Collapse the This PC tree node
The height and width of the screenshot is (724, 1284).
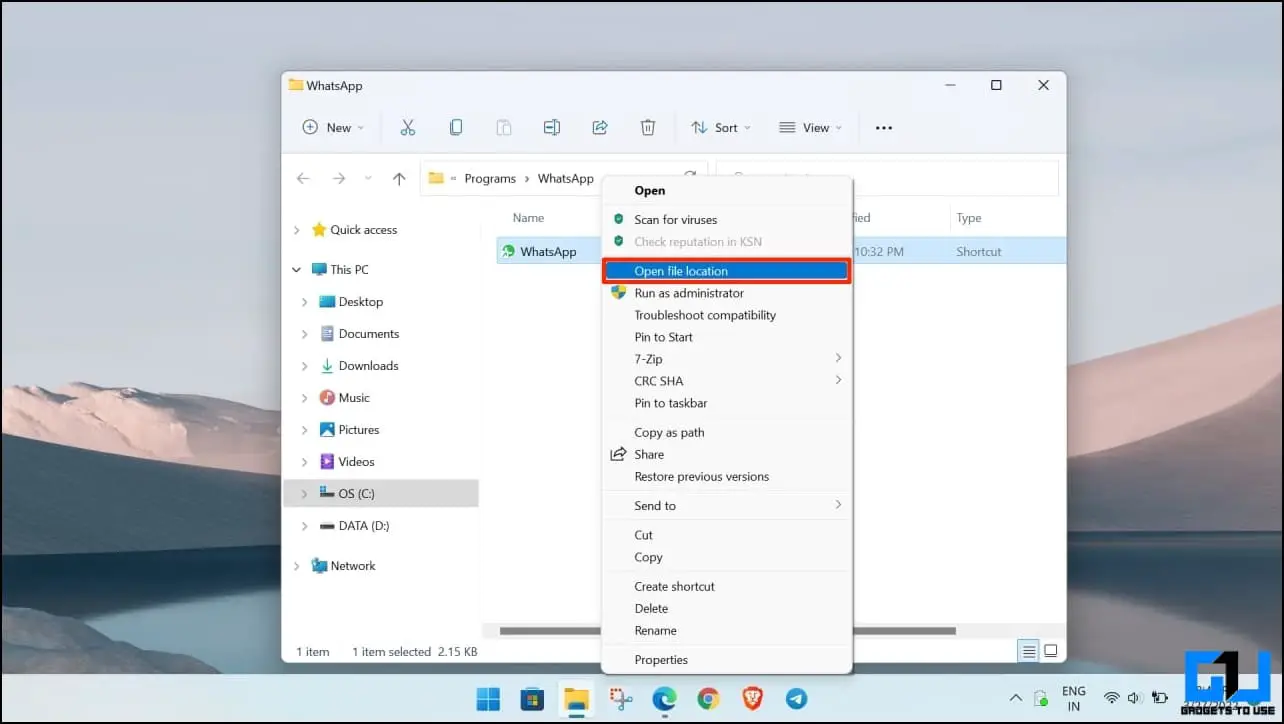tap(296, 270)
